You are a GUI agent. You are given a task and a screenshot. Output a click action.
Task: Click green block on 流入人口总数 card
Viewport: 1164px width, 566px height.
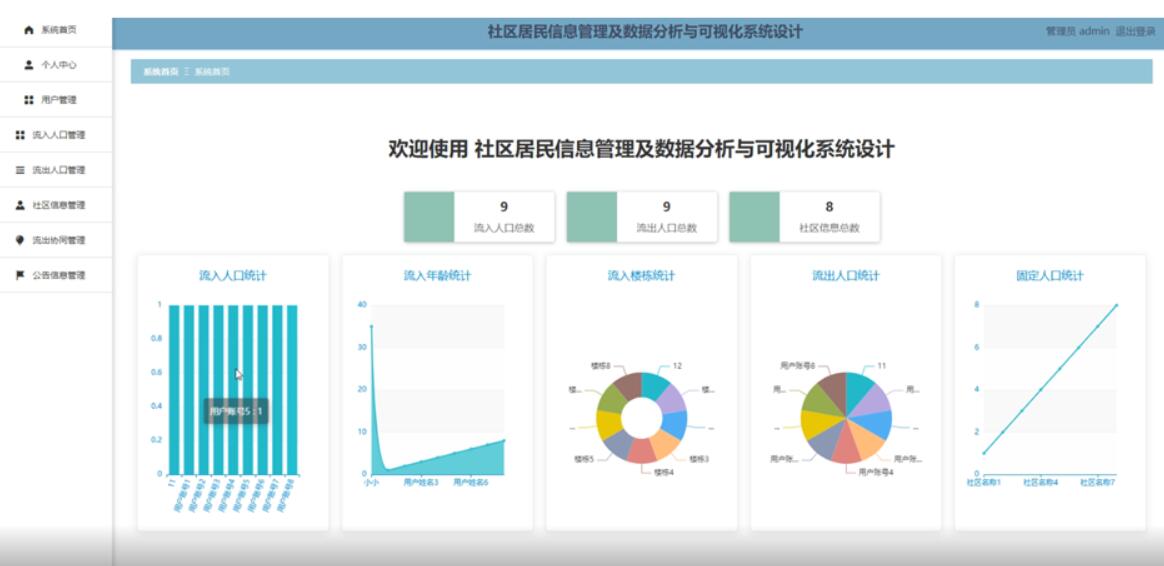429,217
